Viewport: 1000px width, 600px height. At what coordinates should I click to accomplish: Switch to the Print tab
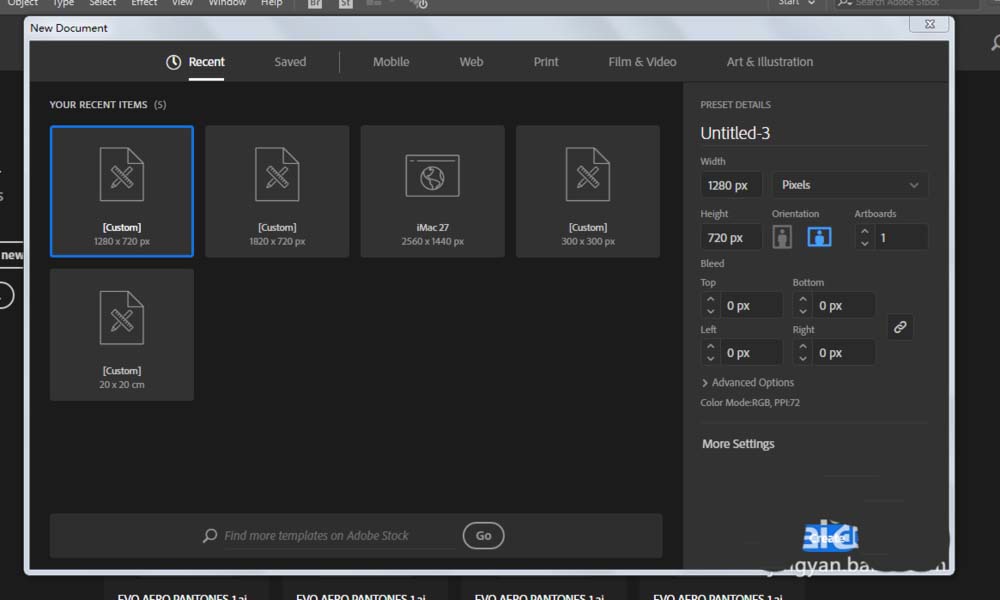[545, 61]
